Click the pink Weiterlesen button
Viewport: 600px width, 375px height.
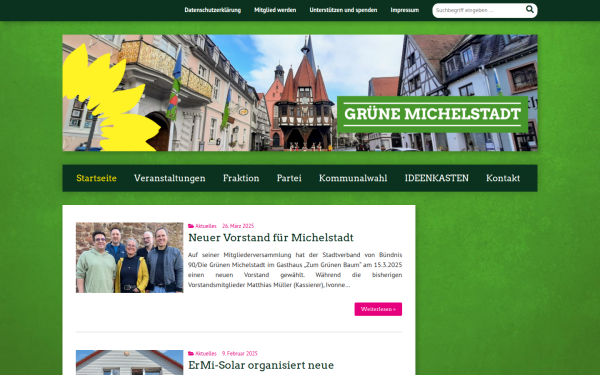(378, 309)
